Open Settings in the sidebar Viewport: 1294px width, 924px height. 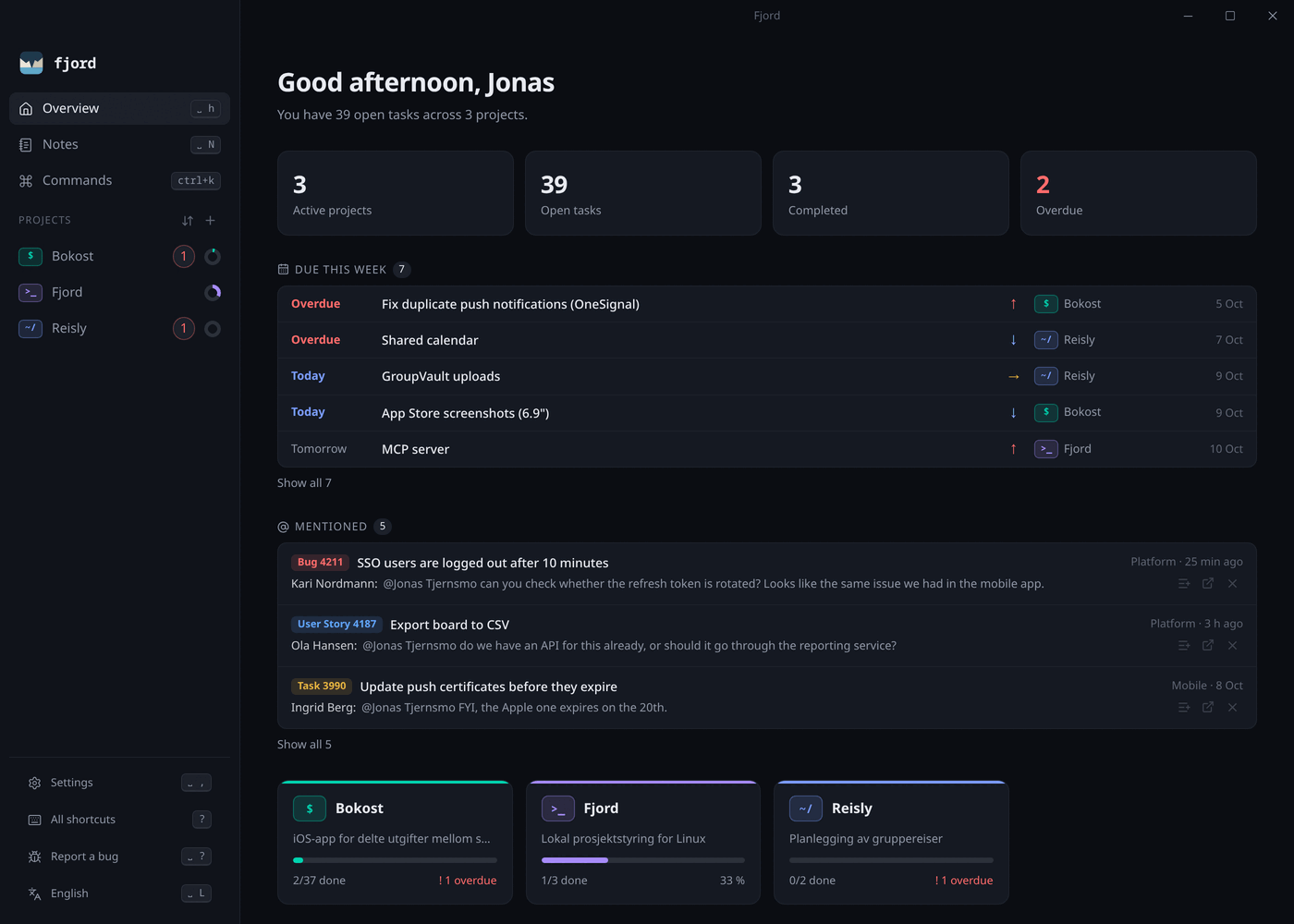pyautogui.click(x=119, y=783)
